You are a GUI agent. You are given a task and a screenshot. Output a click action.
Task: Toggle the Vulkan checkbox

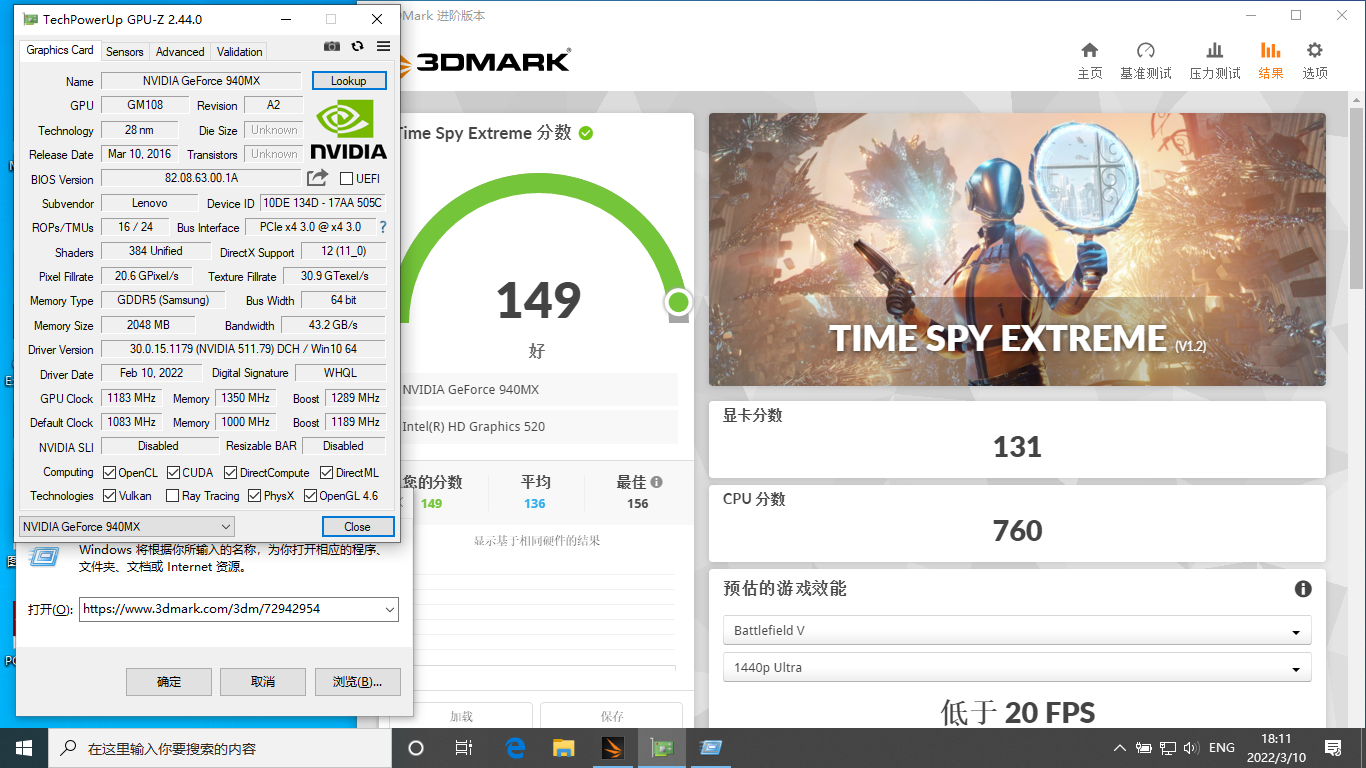109,495
